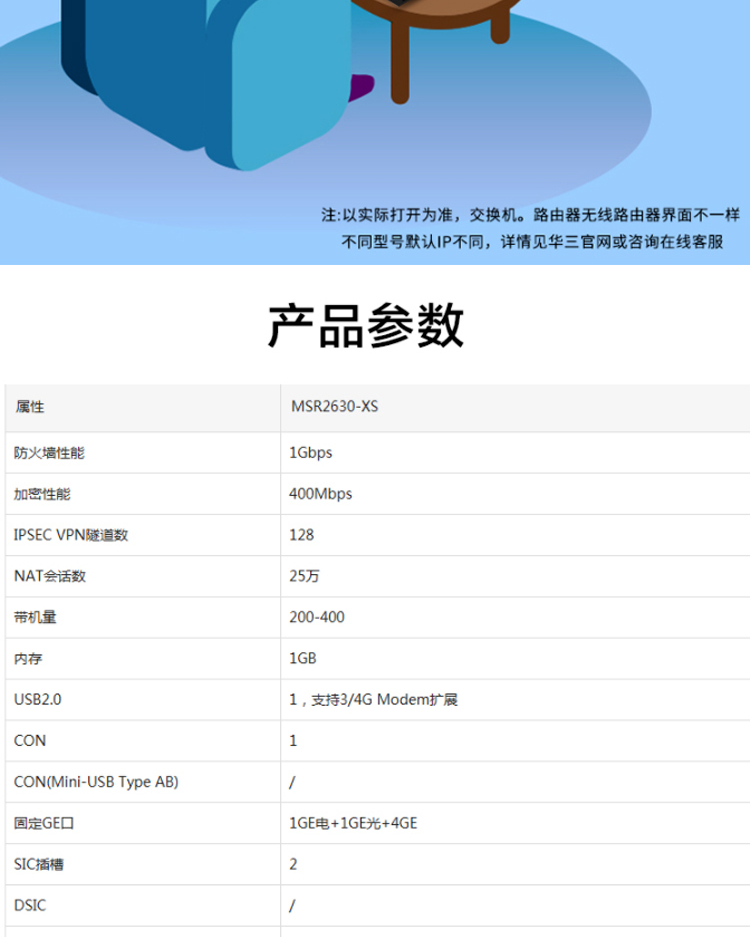Select the 产品参数 heading
The image size is (750, 937).
click(x=366, y=326)
